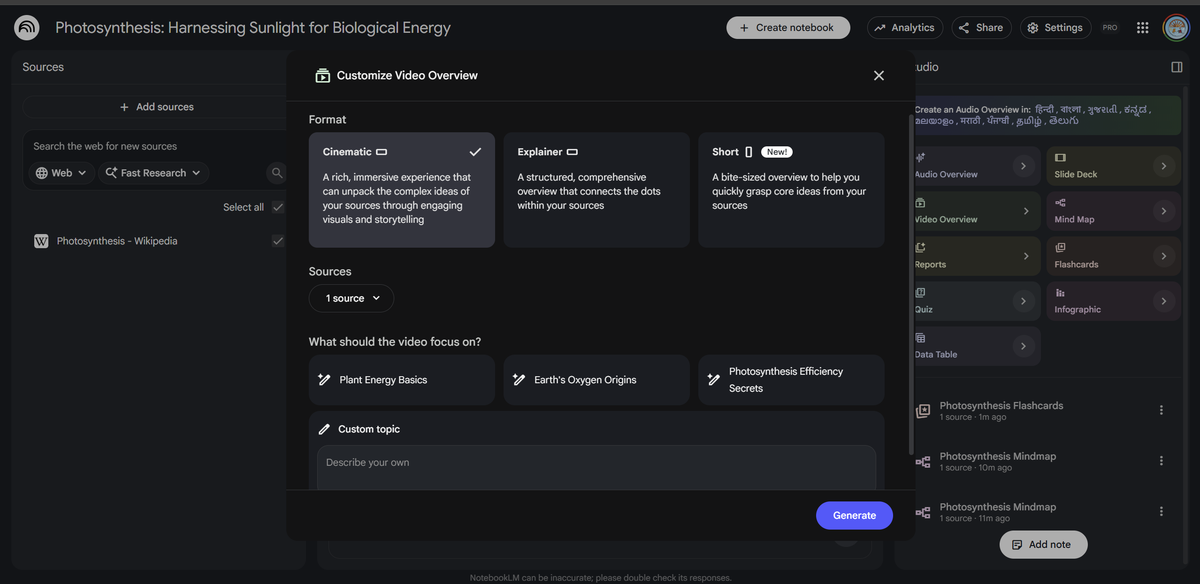Open the Google apps grid icon
The width and height of the screenshot is (1200, 584).
[x=1142, y=28]
